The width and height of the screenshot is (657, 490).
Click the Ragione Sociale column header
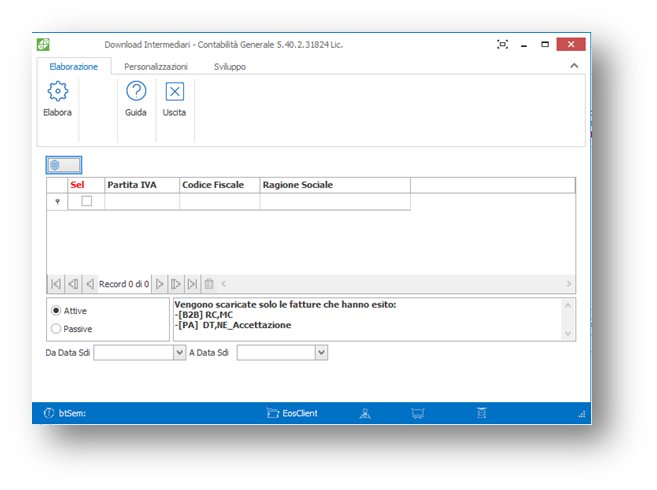click(335, 185)
